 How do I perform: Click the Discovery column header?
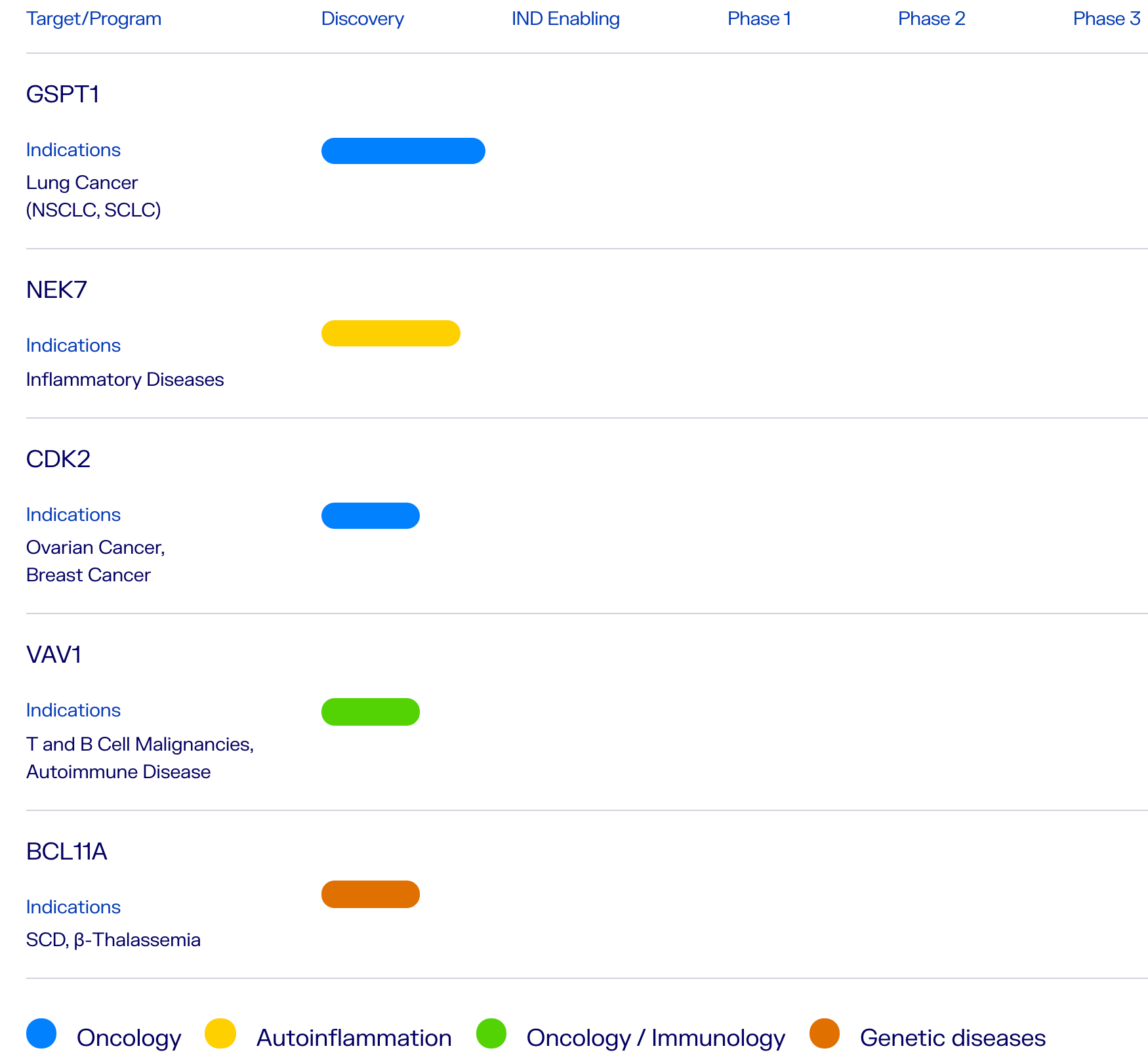tap(363, 19)
